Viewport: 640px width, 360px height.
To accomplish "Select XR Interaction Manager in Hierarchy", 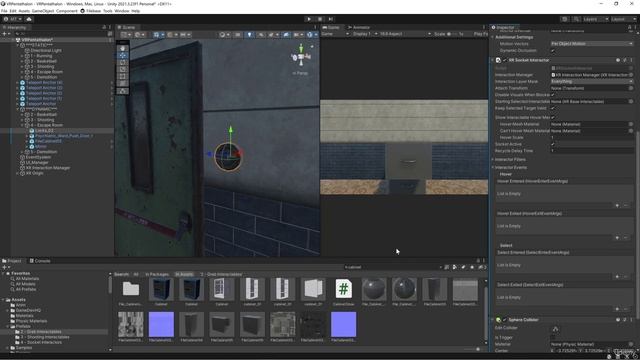I will point(48,168).
